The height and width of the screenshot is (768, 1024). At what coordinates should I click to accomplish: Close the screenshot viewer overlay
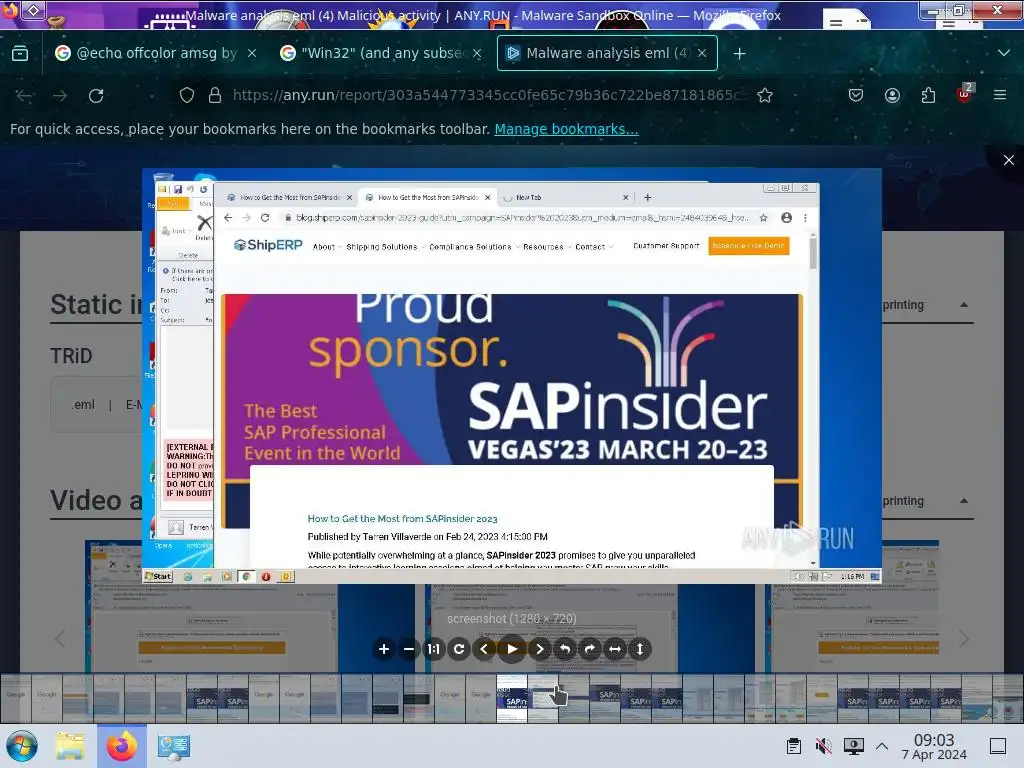coord(1008,160)
